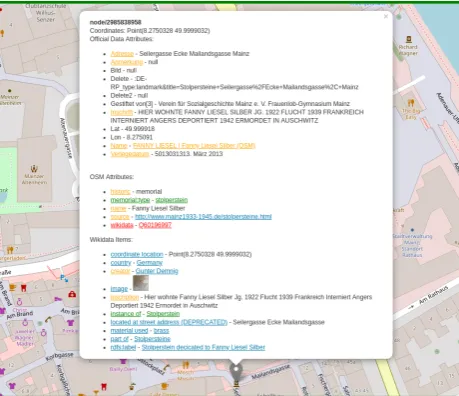The width and height of the screenshot is (459, 396).
Task: Open the Inschrift attribute link
Action: point(122,112)
